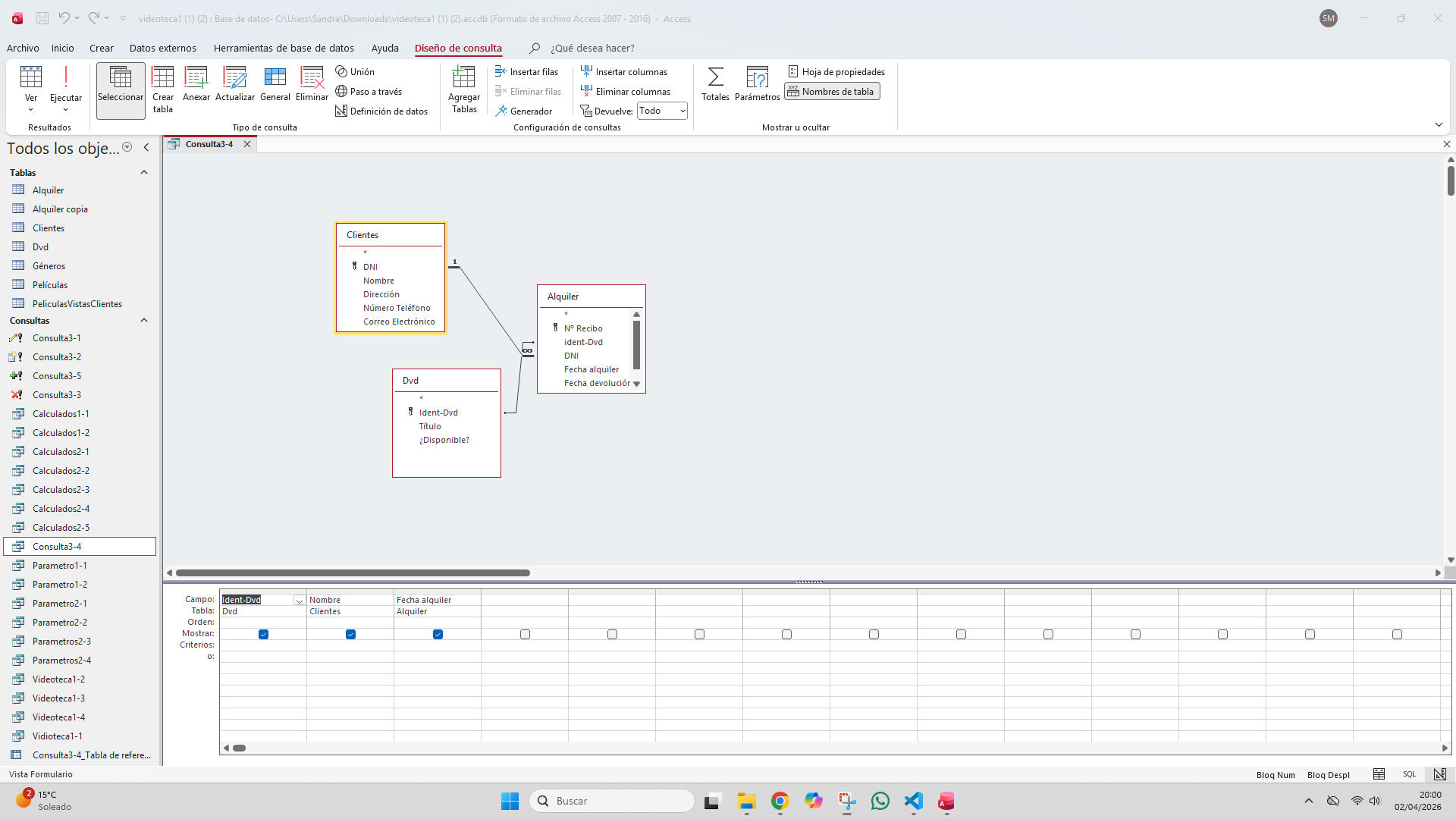Open the Devuelve Todo dropdown
This screenshot has width=1456, height=819.
(681, 110)
